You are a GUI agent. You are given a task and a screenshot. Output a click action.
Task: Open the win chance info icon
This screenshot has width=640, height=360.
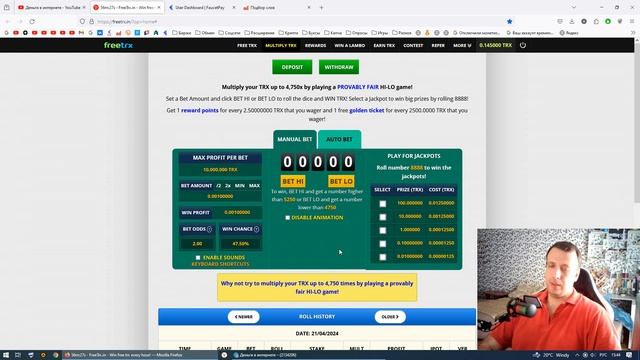256,229
